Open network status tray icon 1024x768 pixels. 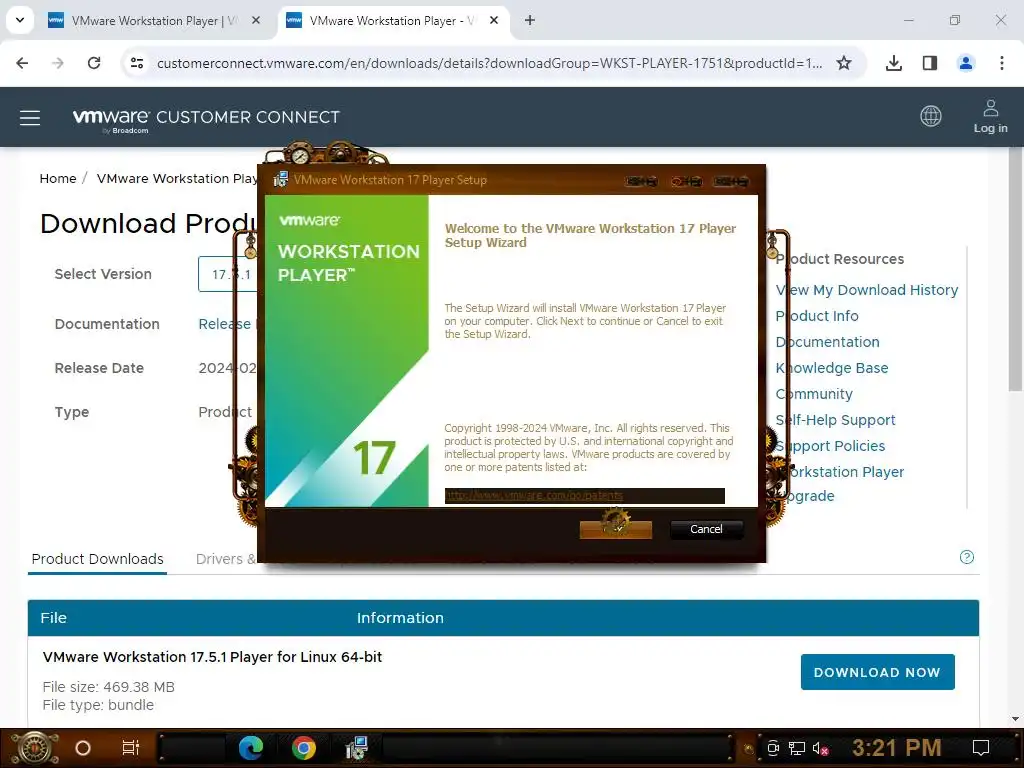(x=797, y=748)
